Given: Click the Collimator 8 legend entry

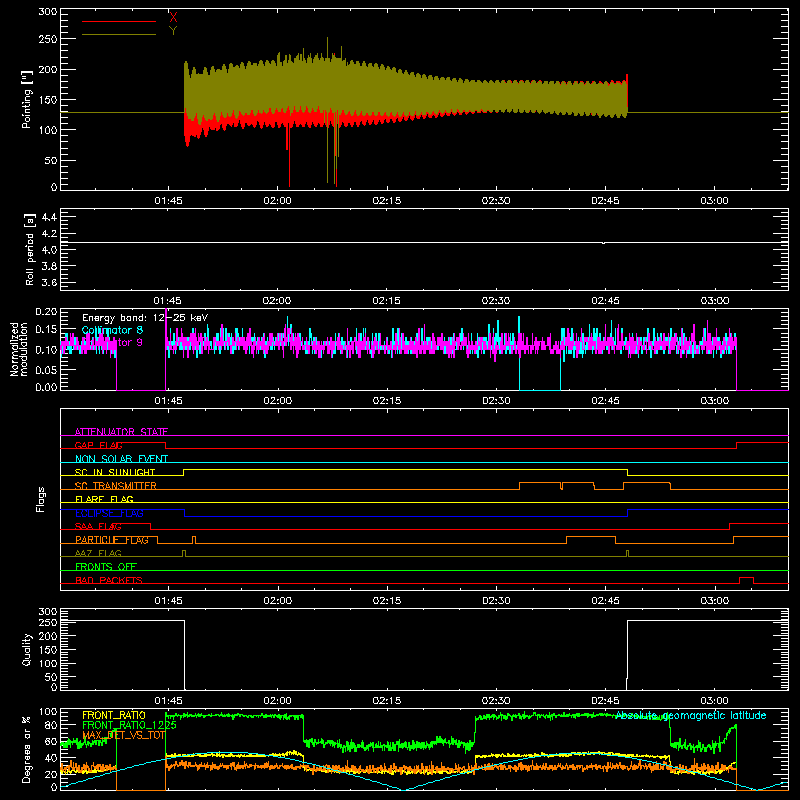Looking at the screenshot, I should pyautogui.click(x=112, y=330).
